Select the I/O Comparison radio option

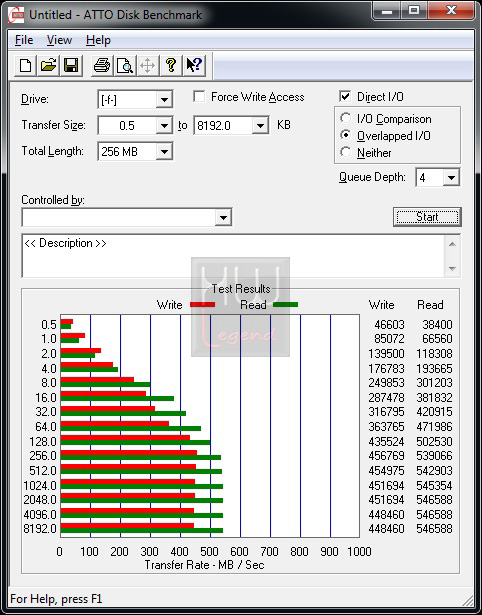coord(346,118)
